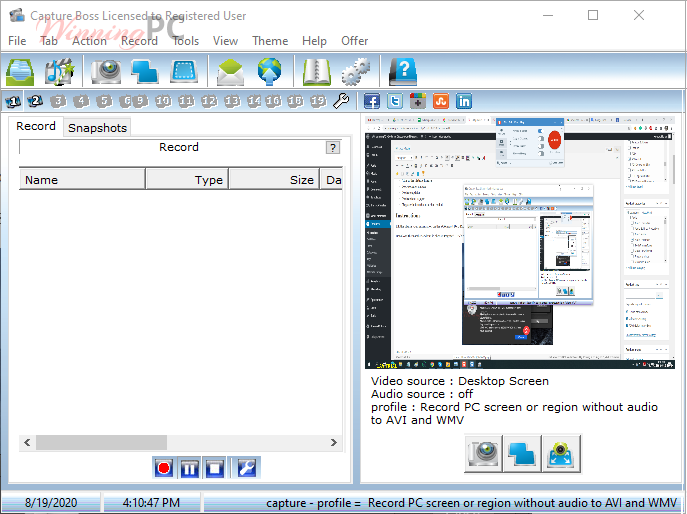Select profile number 1 icon
Screen dimensions: 687x514
13,102
